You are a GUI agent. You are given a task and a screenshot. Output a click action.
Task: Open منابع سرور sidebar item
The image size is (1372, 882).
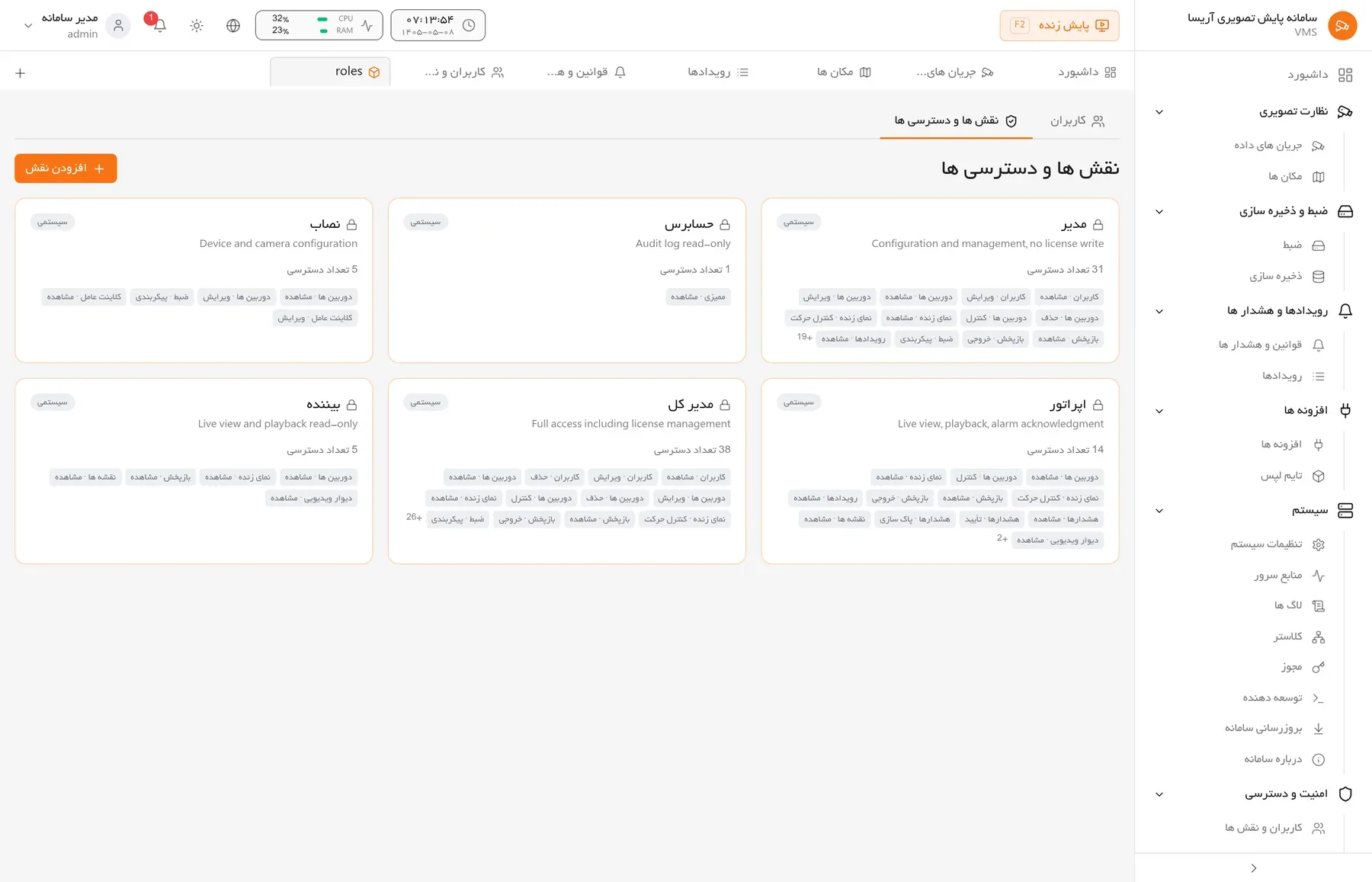pos(1290,576)
